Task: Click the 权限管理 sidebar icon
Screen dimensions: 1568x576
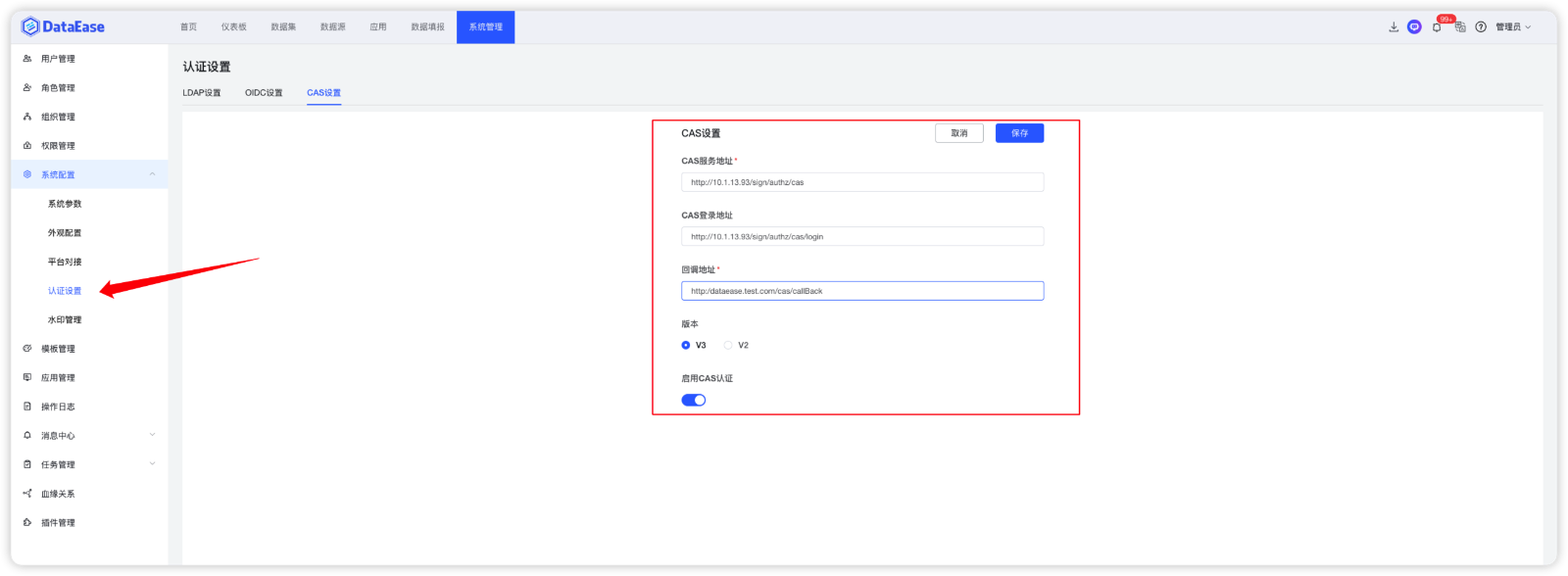Action: pyautogui.click(x=27, y=146)
